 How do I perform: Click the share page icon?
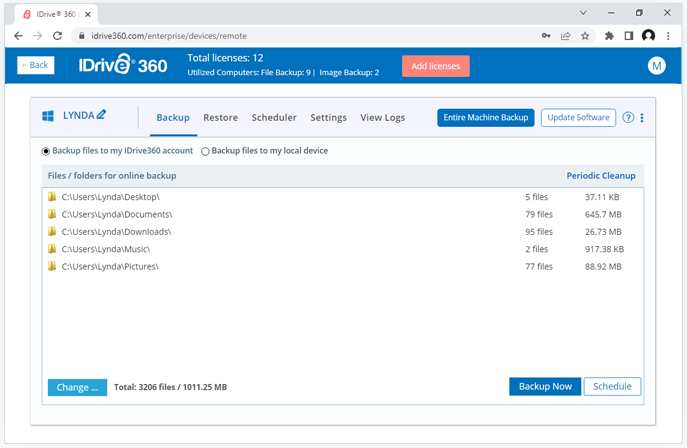click(x=566, y=36)
